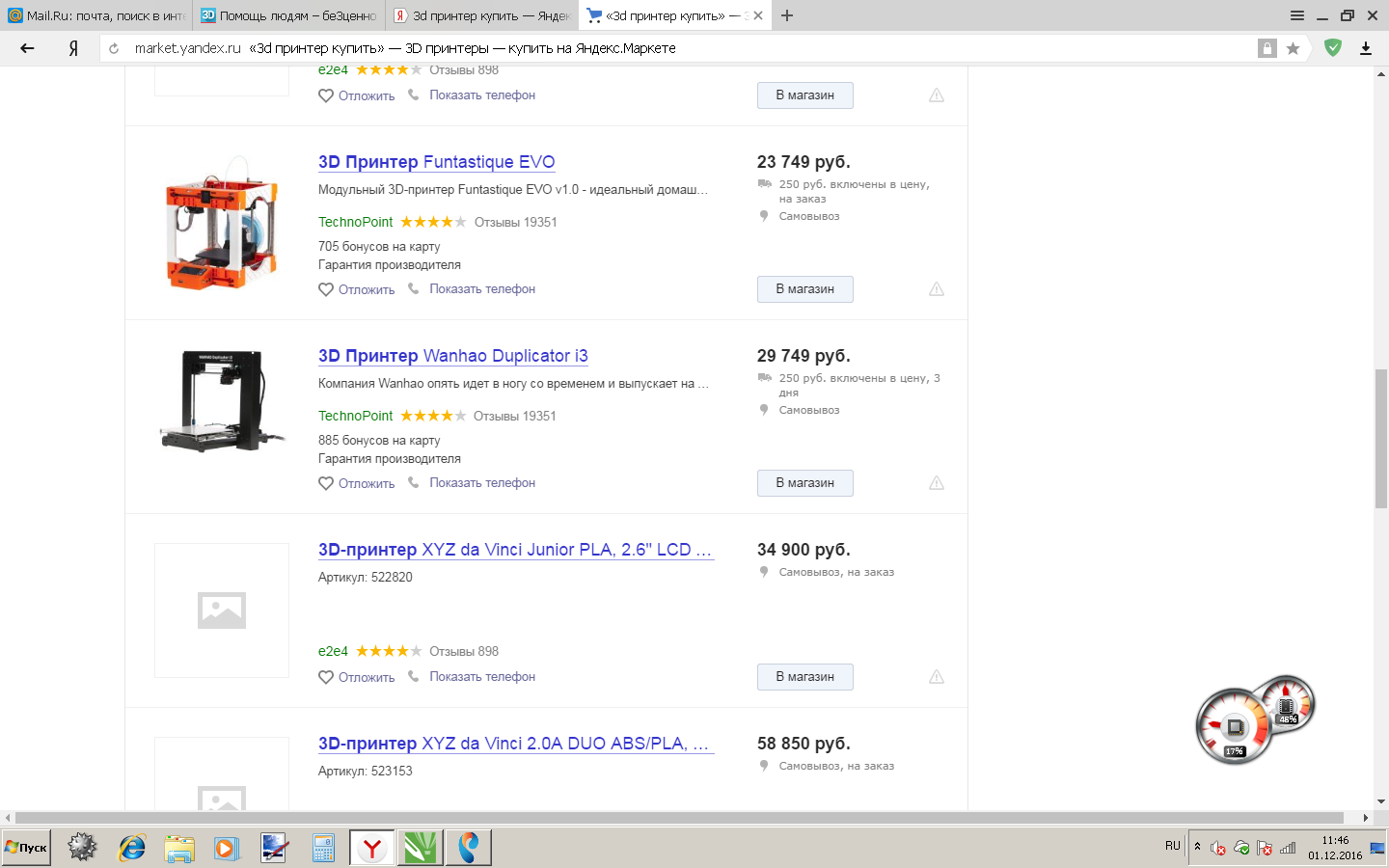Show phone for the Funtastique EVO offer
Image resolution: width=1389 pixels, height=868 pixels.
click(472, 289)
